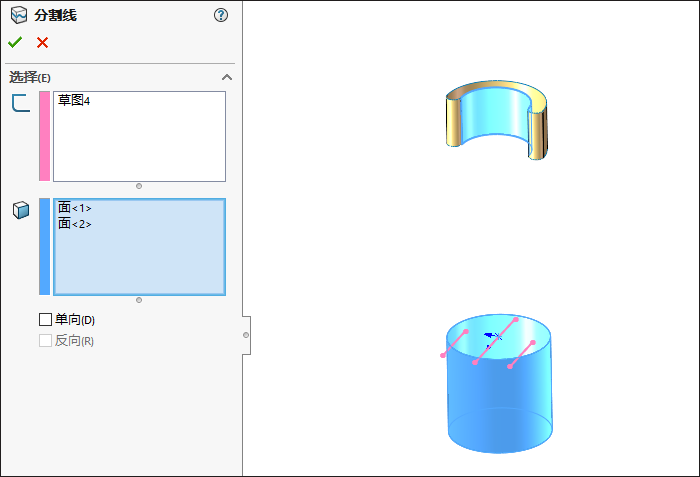The image size is (700, 477).
Task: Cancel the split line with red X
Action: 42,42
